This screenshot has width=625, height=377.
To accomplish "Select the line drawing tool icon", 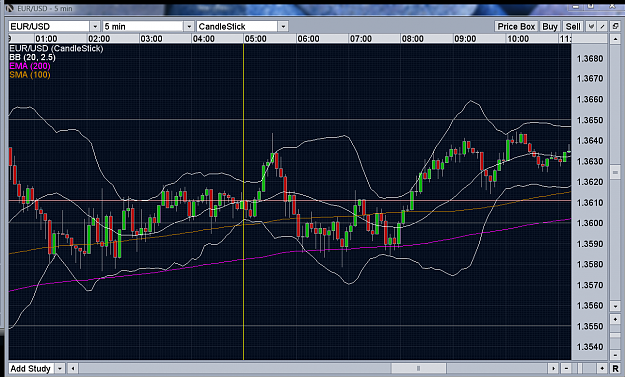I will click(x=603, y=27).
